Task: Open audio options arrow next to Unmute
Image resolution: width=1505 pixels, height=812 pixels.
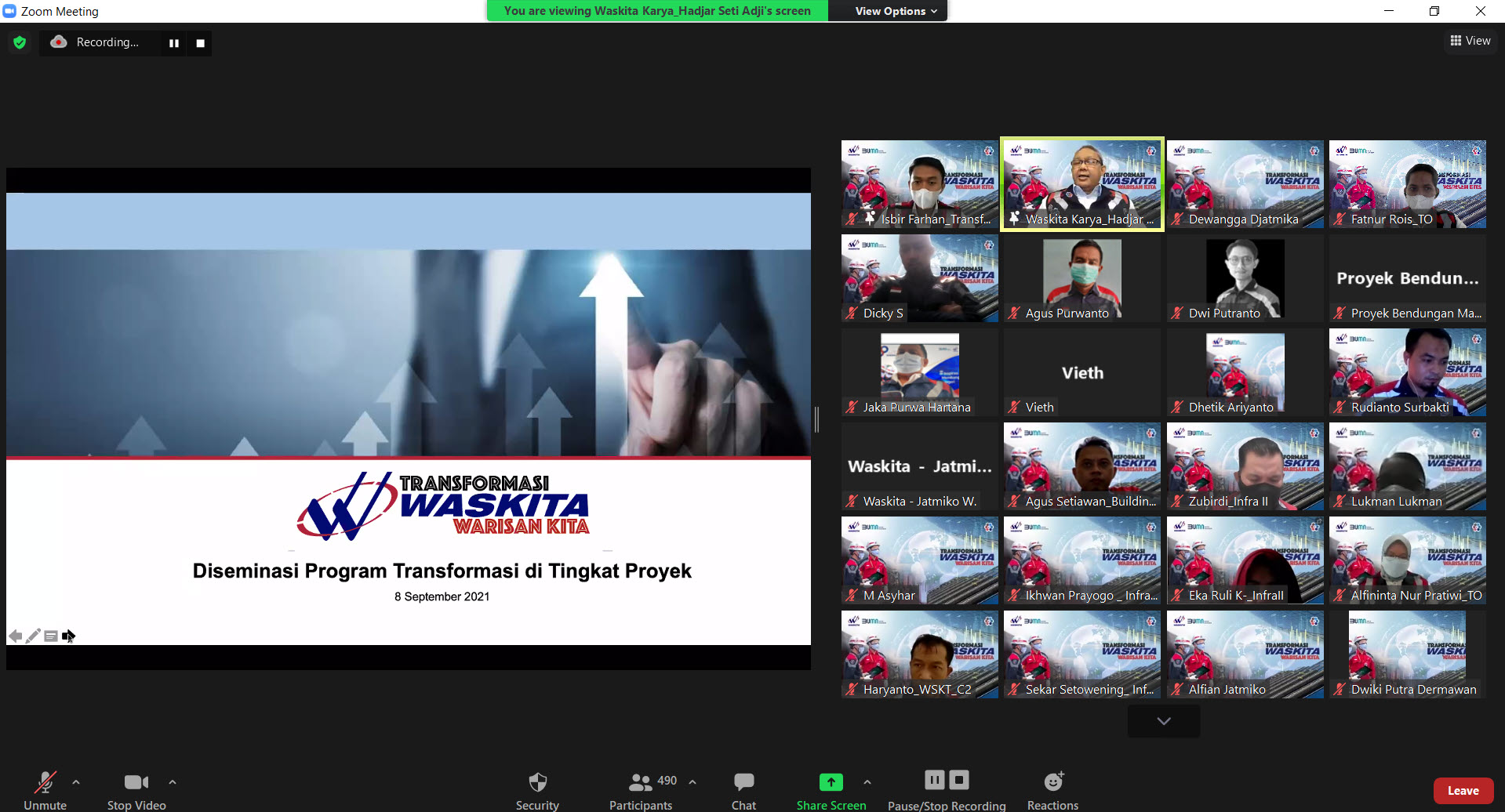Action: [x=76, y=782]
